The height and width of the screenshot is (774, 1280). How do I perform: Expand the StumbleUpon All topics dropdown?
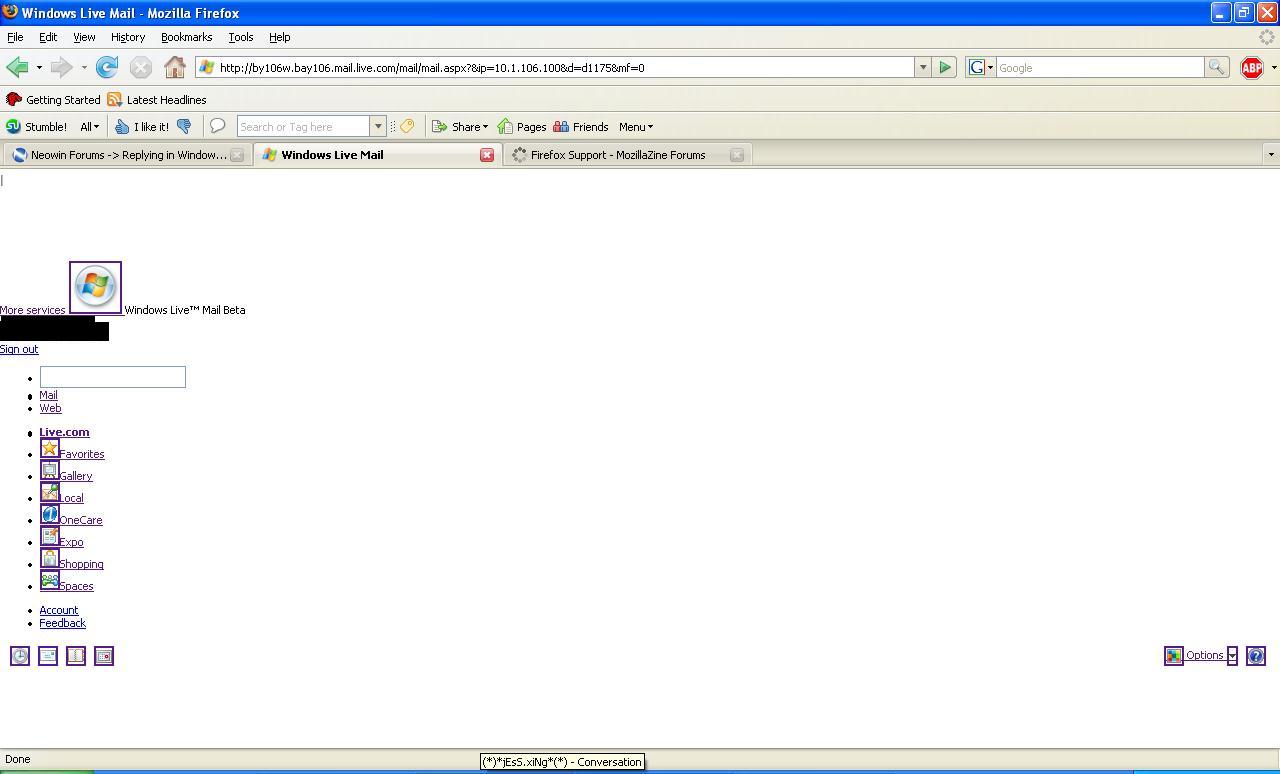[89, 127]
